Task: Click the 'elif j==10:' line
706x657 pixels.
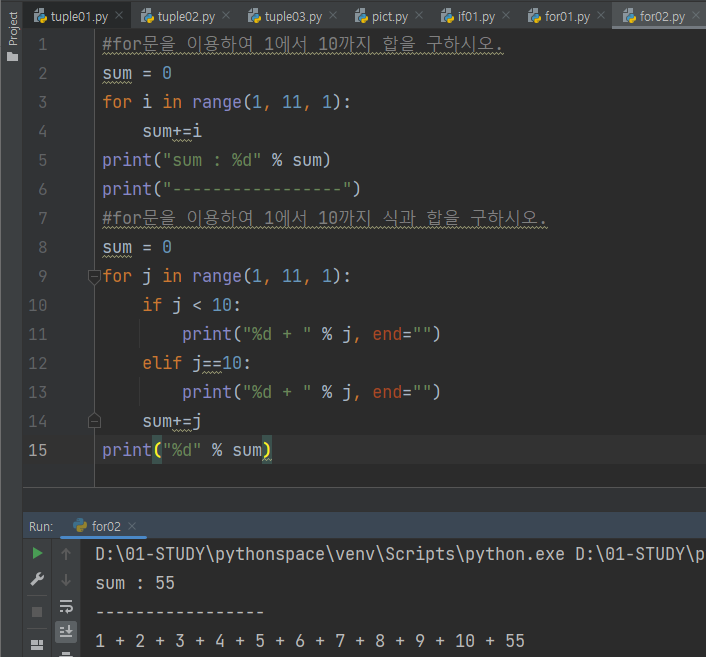Action: click(x=196, y=363)
